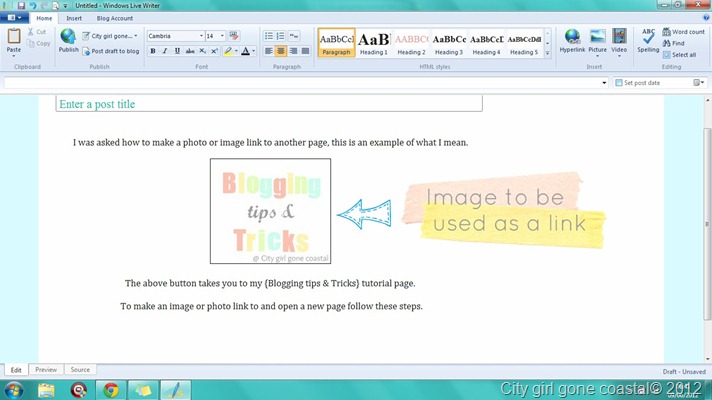Viewport: 712px width, 400px height.
Task: Click Word count
Action: [x=683, y=32]
